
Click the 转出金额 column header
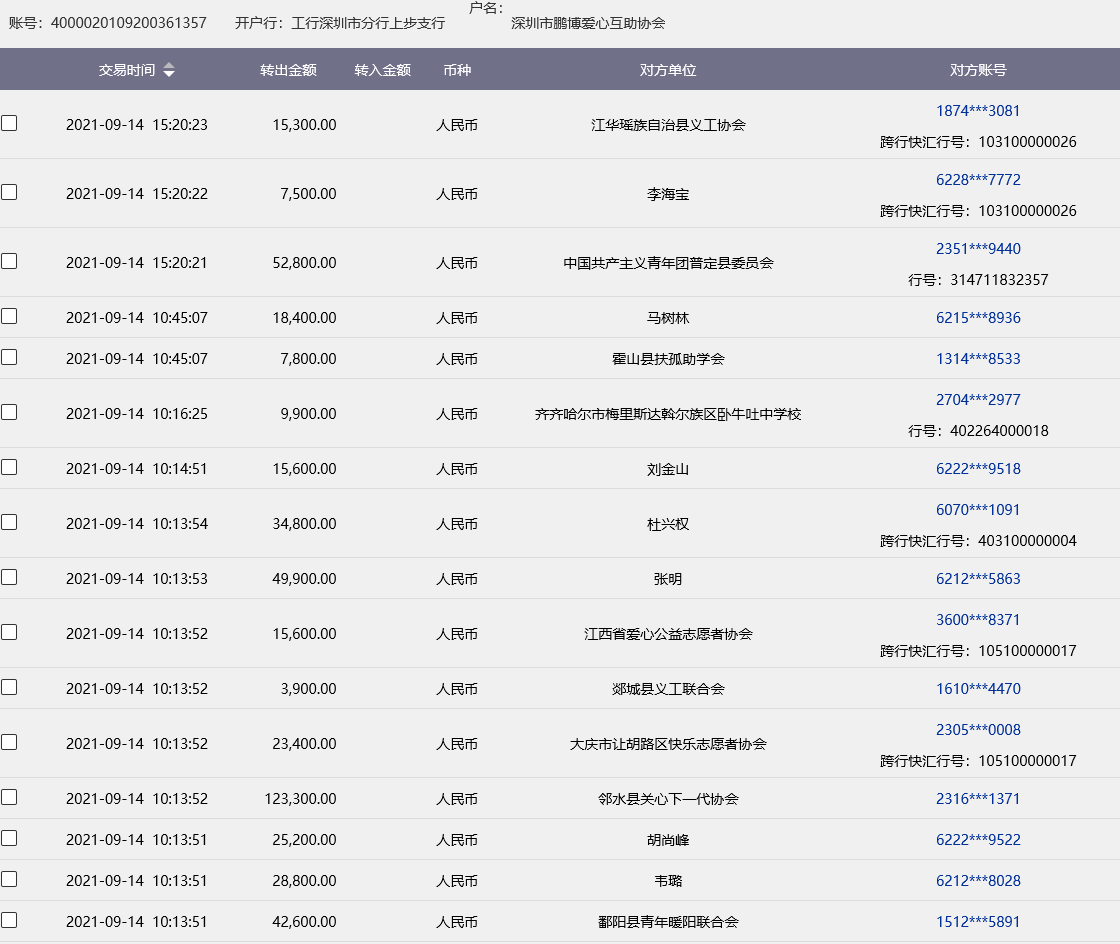tap(288, 70)
